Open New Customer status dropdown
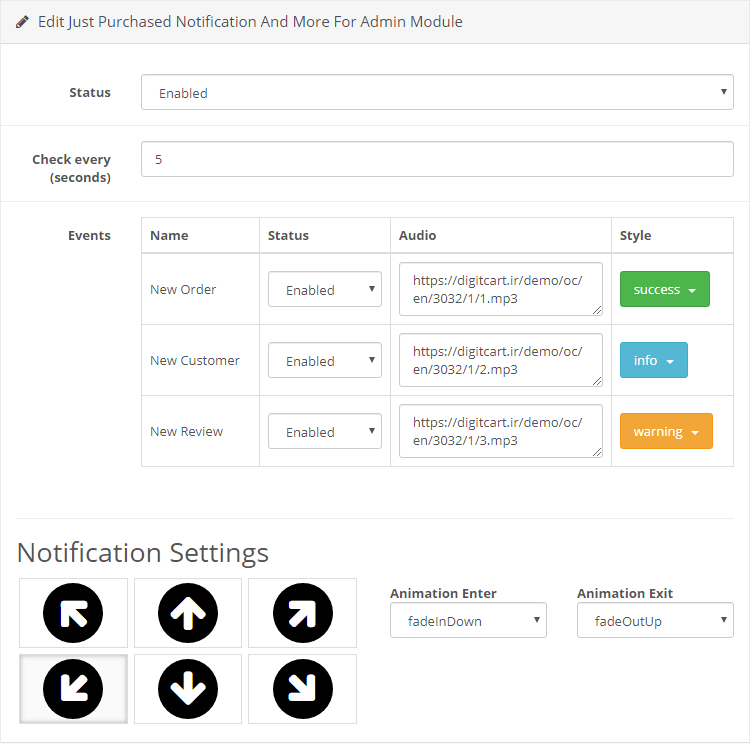Screen dimensions: 750x744 (x=325, y=360)
